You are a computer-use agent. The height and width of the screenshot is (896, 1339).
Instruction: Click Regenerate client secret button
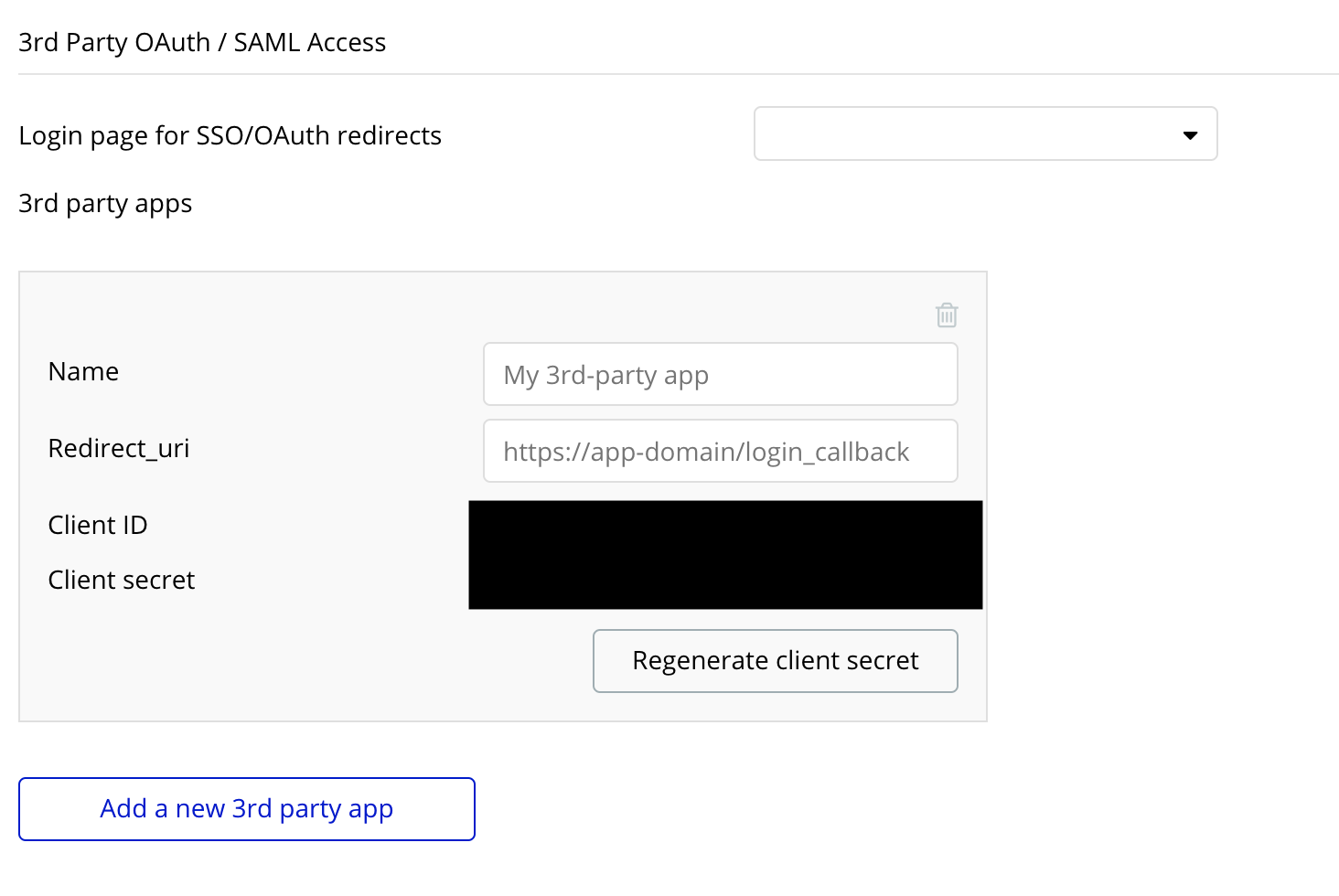(775, 661)
